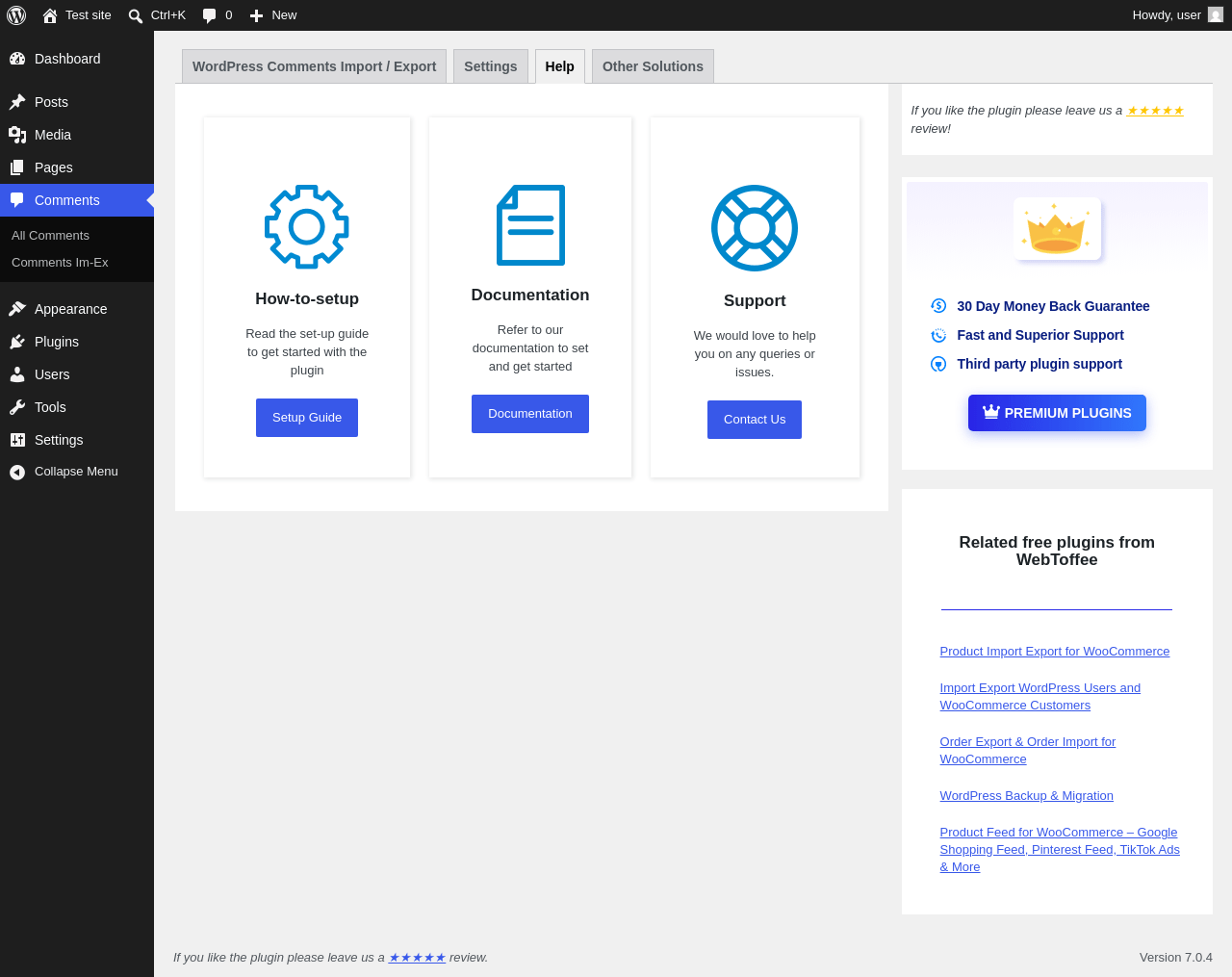Click the third party plugin support icon
The image size is (1232, 977).
(x=938, y=364)
